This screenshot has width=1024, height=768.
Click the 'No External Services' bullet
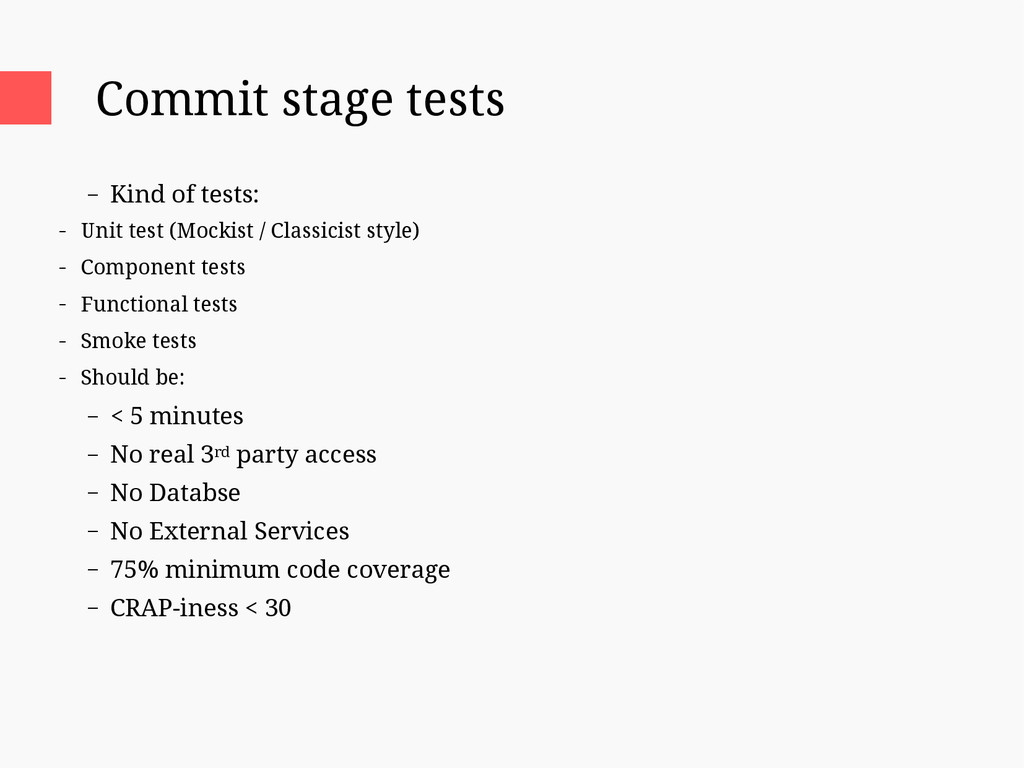tap(229, 531)
